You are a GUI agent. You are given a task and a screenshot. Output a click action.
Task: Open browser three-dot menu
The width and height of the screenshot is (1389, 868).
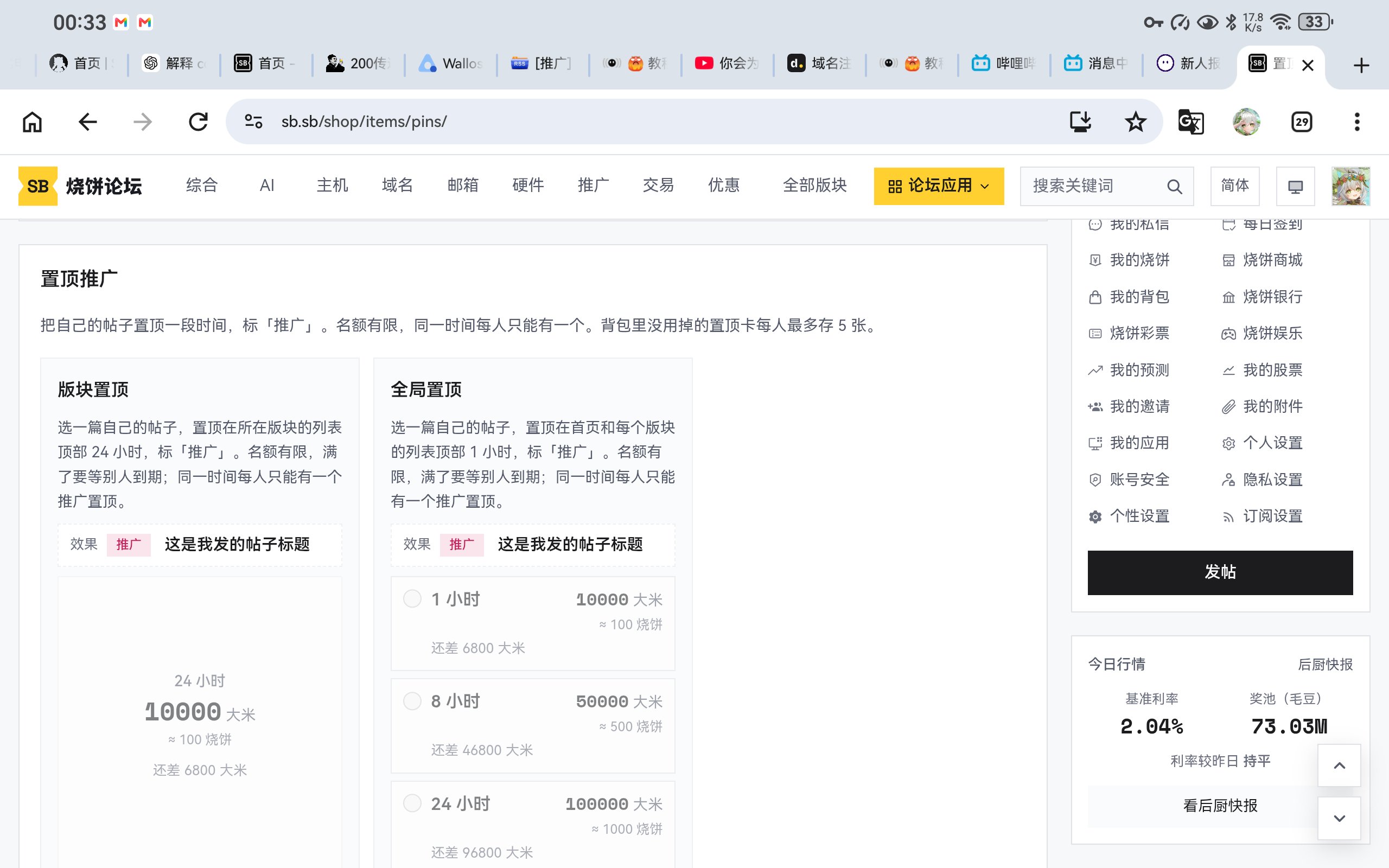[1357, 122]
